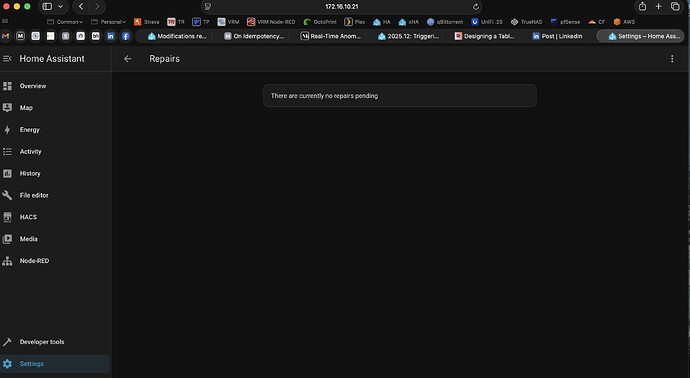Toggle the Safari sidebar

pos(47,6)
